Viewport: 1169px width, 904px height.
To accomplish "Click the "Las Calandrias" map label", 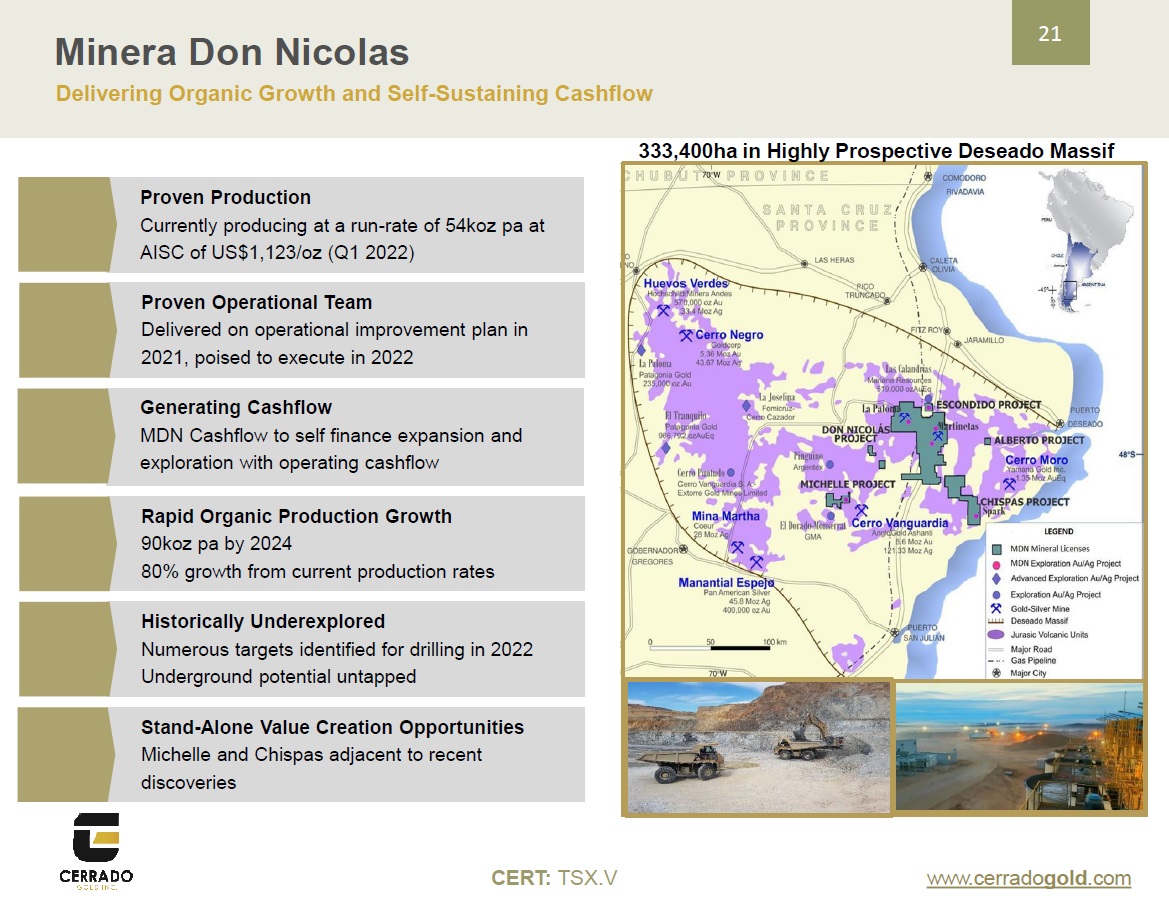I will tap(908, 369).
